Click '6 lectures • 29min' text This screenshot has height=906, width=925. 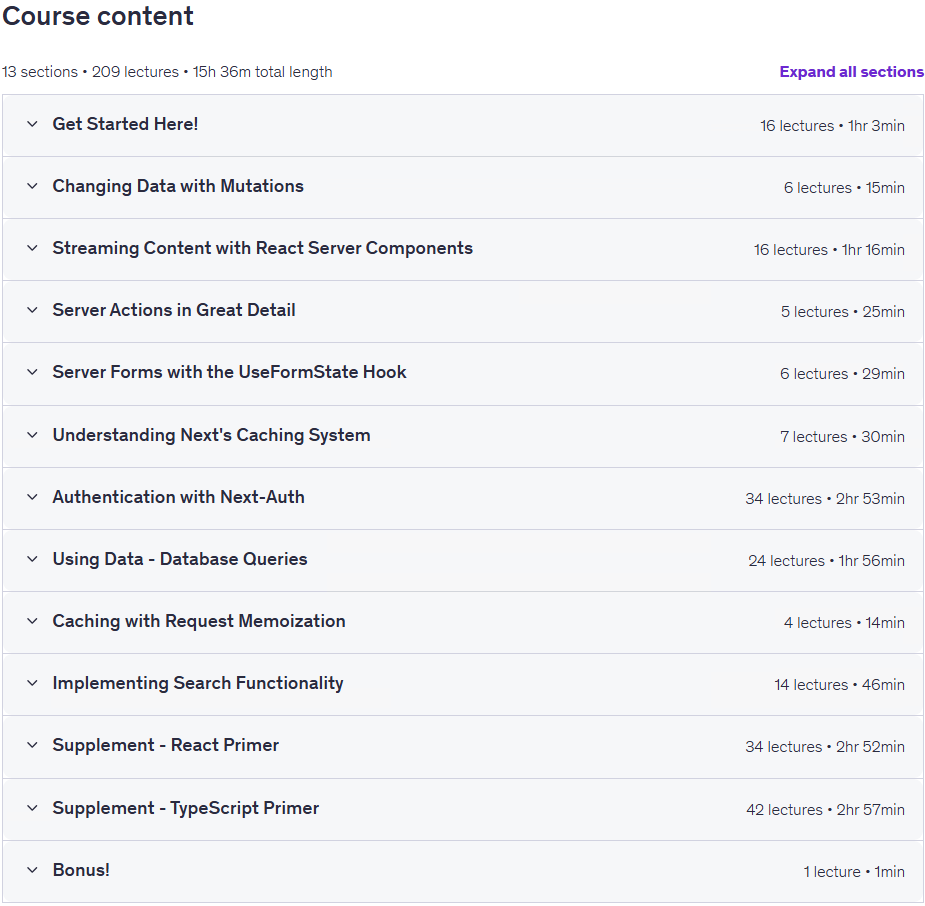842,373
